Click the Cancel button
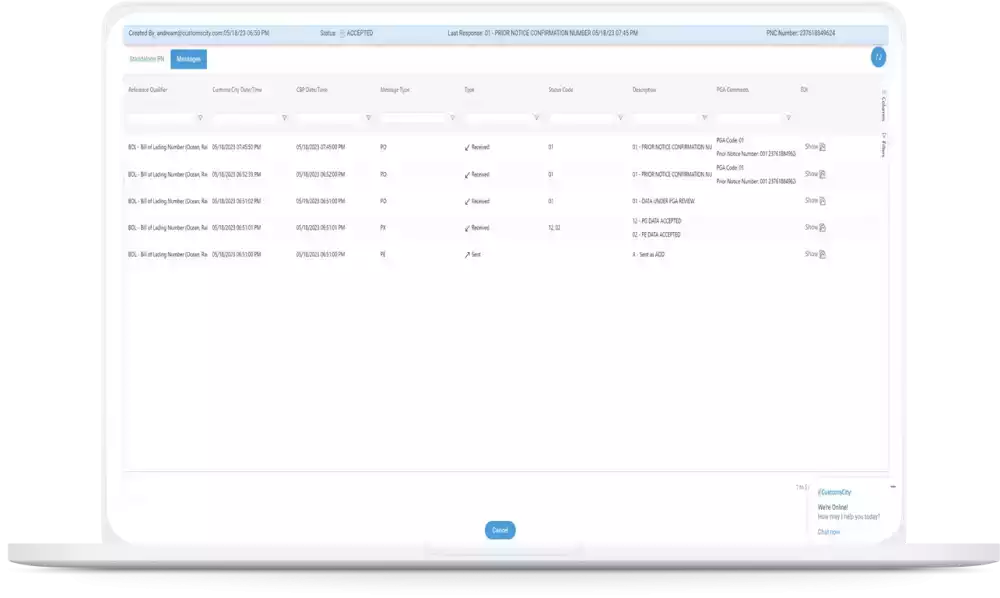The image size is (1000, 598). click(x=500, y=530)
